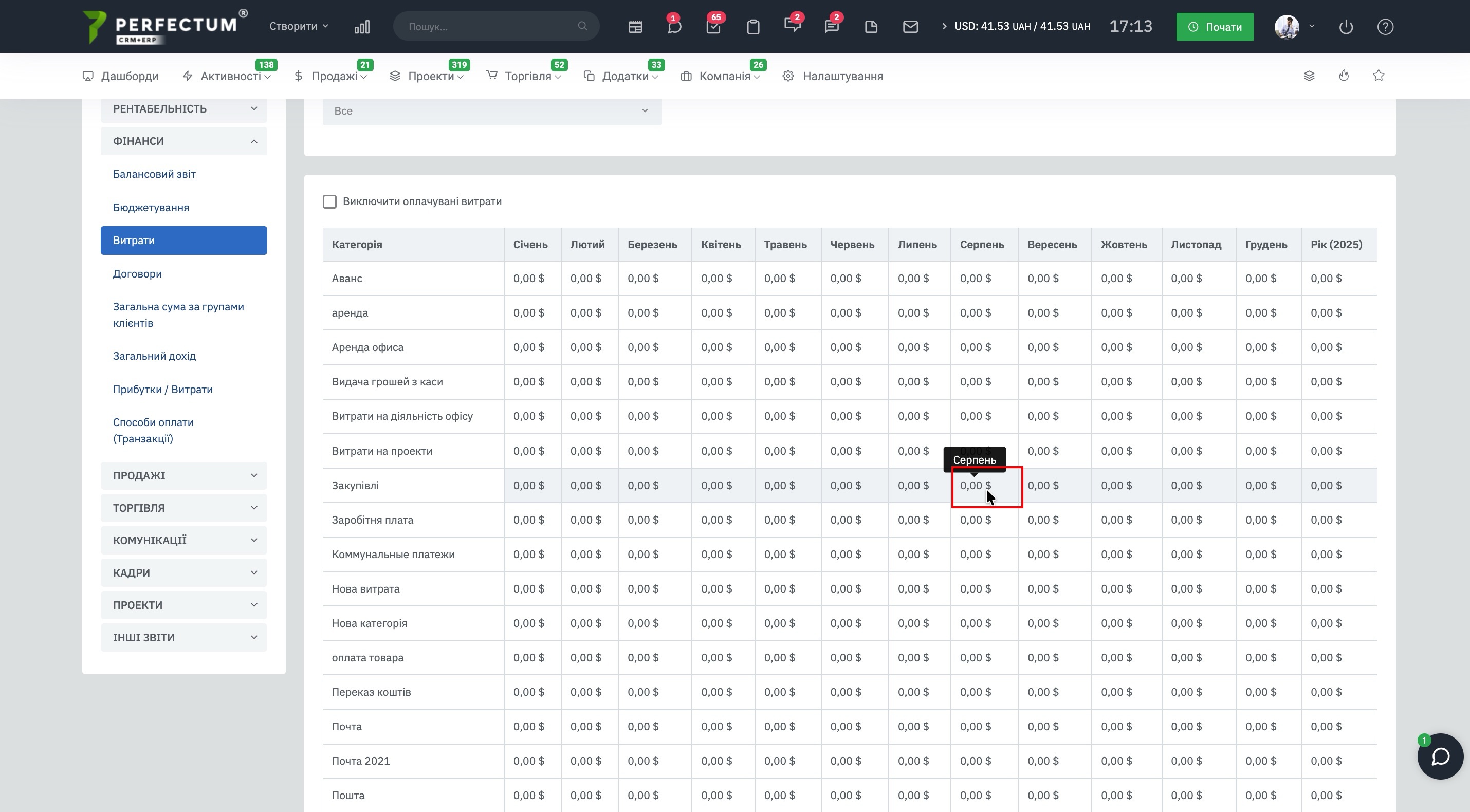Open the Торгівля navigation menu
The image size is (1470, 812).
coord(528,76)
